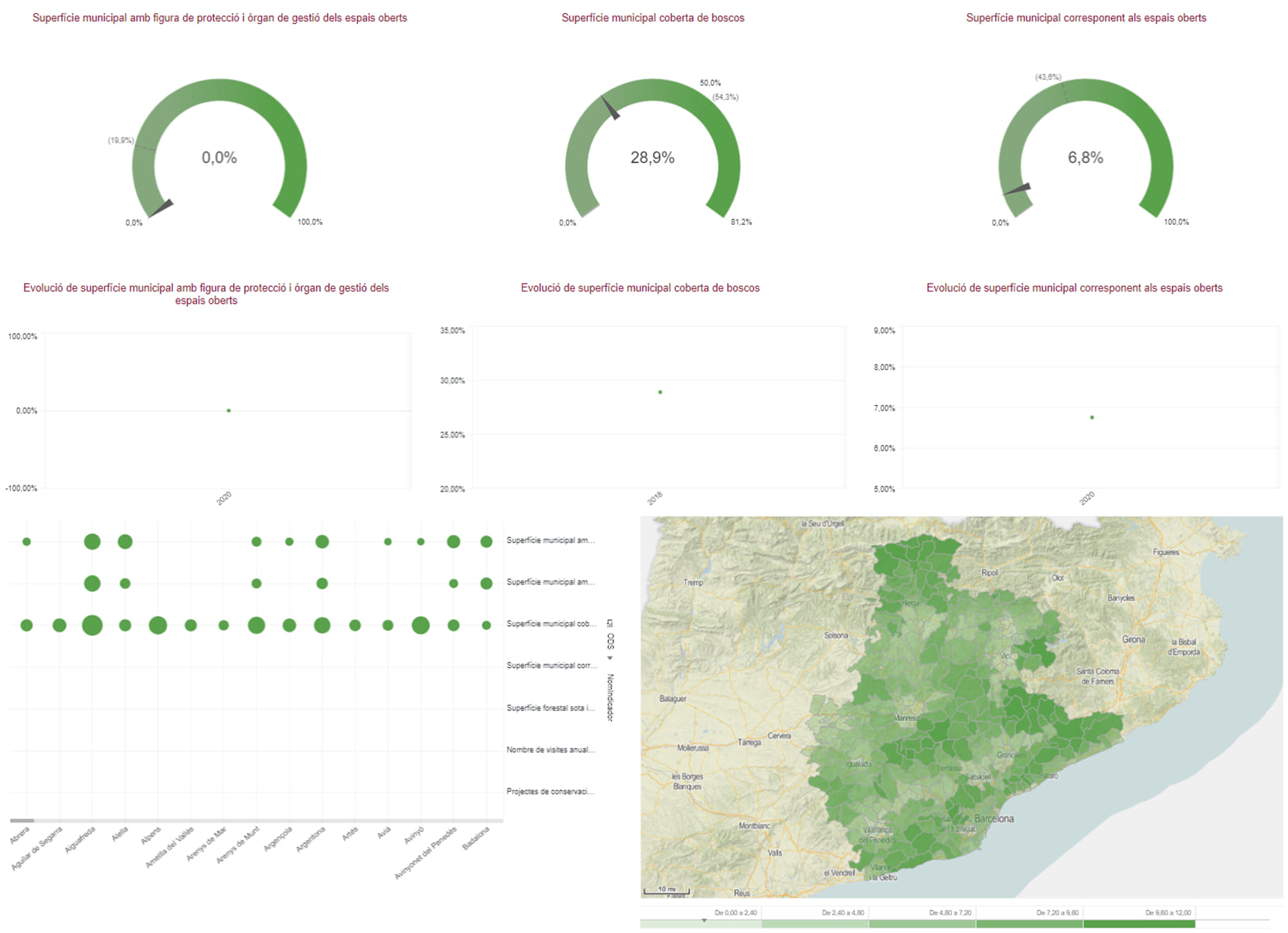Viewport: 1288px width, 933px height.
Task: Click the 'Superfície forestal sota i...' row label
Action: [x=550, y=708]
